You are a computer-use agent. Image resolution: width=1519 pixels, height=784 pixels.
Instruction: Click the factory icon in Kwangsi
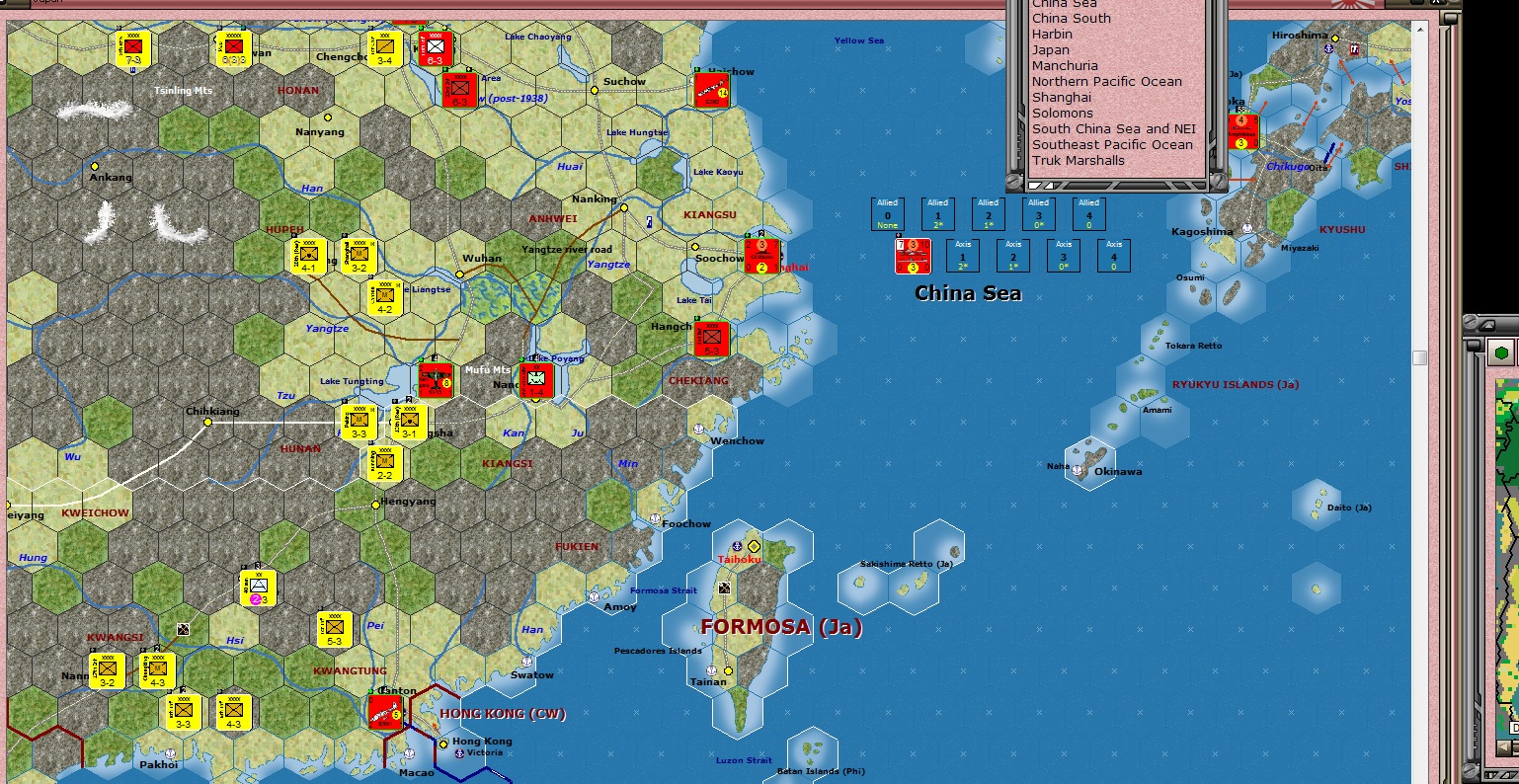183,629
